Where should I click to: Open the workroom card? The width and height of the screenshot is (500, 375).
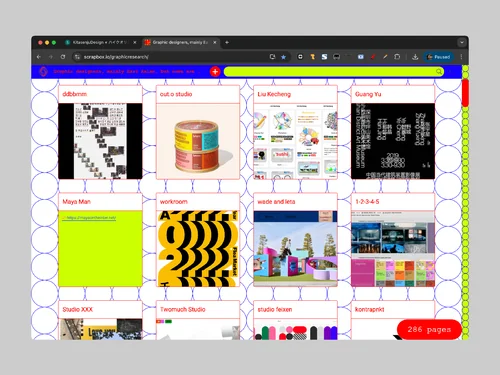pos(198,240)
